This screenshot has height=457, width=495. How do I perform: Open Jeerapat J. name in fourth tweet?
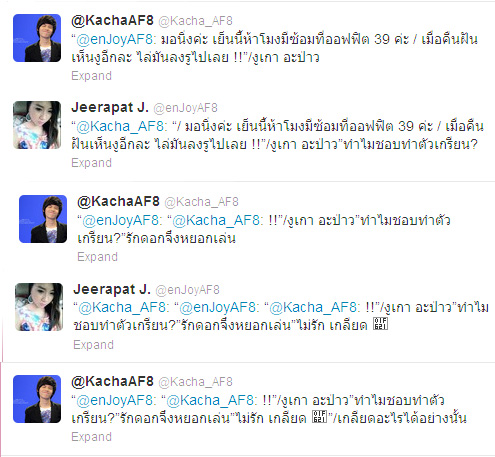(112, 289)
